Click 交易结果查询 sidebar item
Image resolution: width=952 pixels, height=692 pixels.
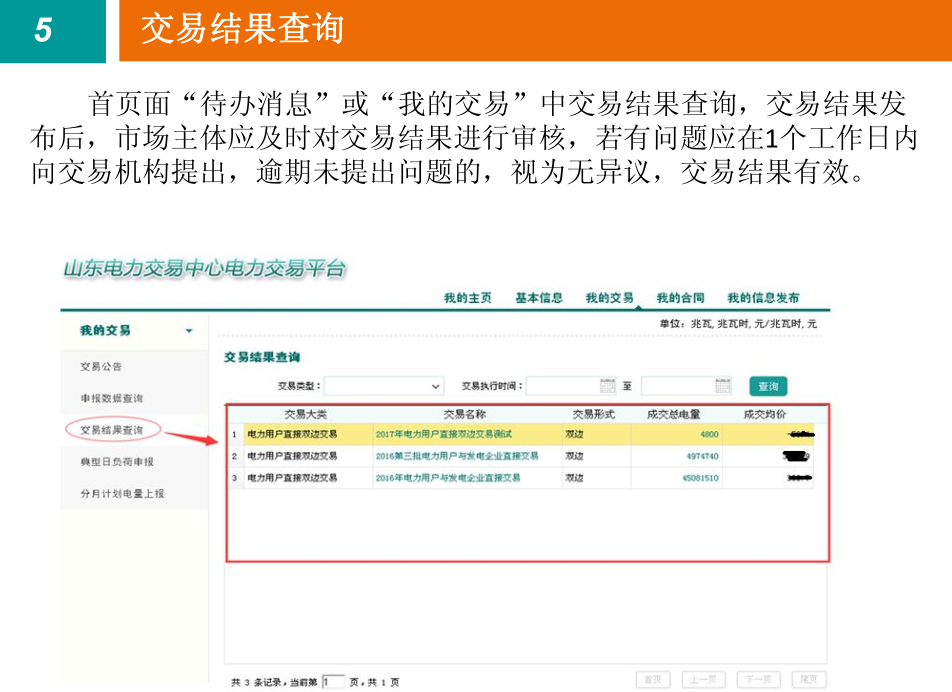tap(111, 430)
